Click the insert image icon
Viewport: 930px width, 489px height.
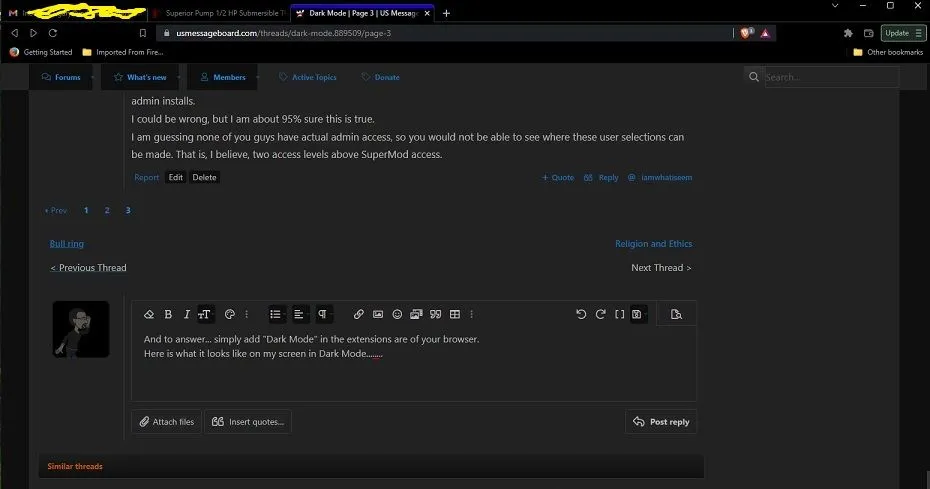(x=378, y=314)
